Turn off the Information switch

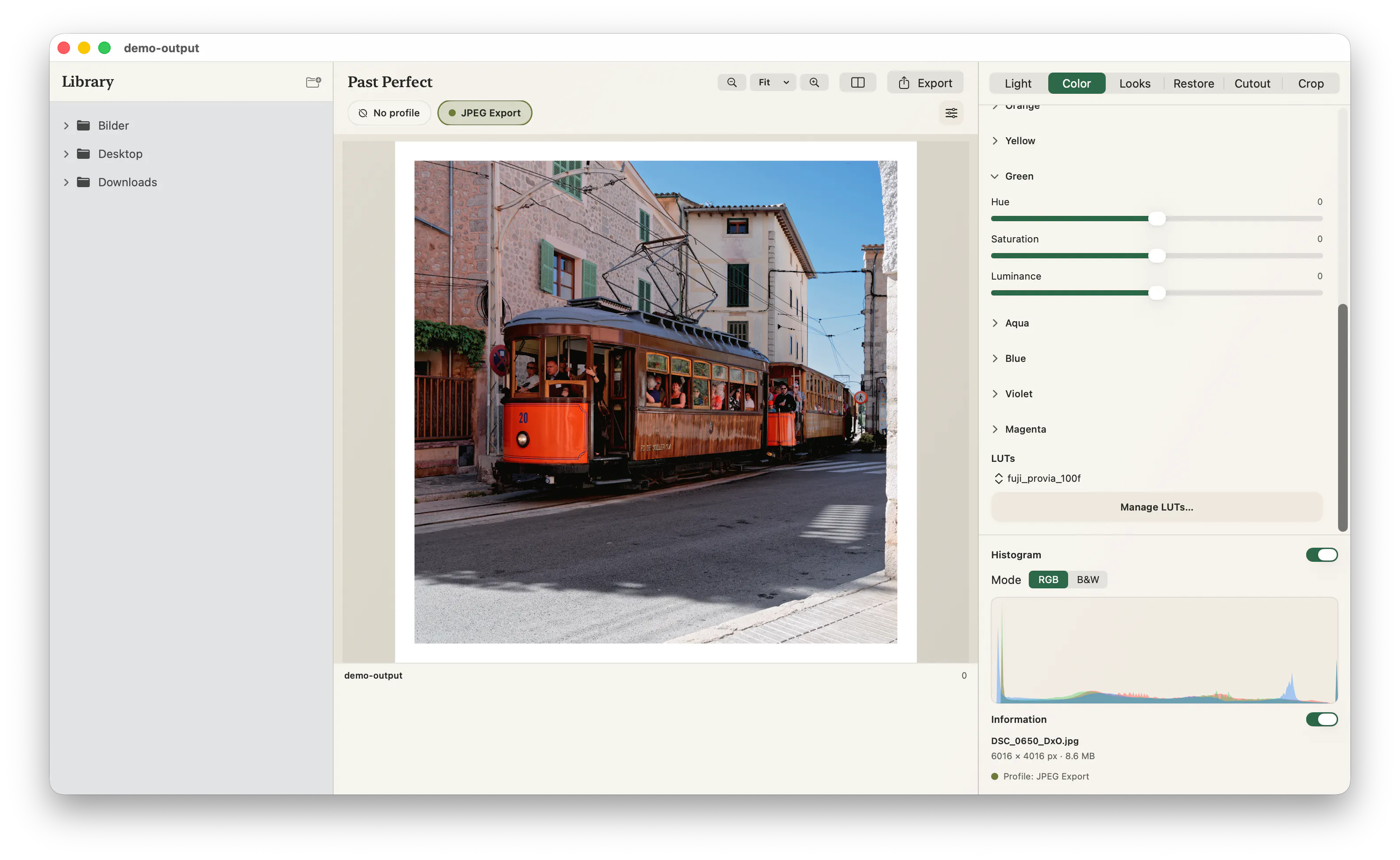(x=1322, y=719)
